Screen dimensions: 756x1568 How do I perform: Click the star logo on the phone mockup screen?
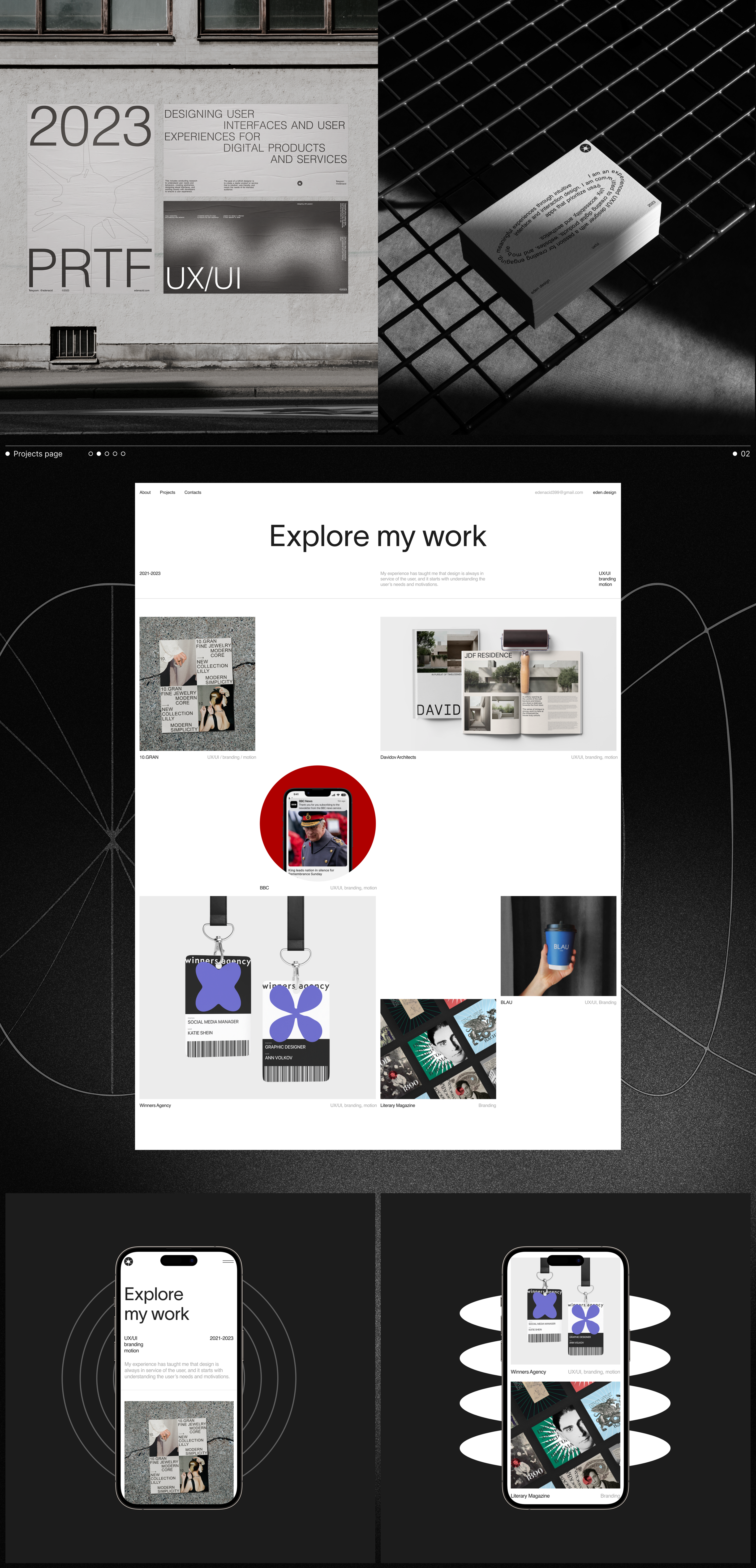coord(129,1261)
